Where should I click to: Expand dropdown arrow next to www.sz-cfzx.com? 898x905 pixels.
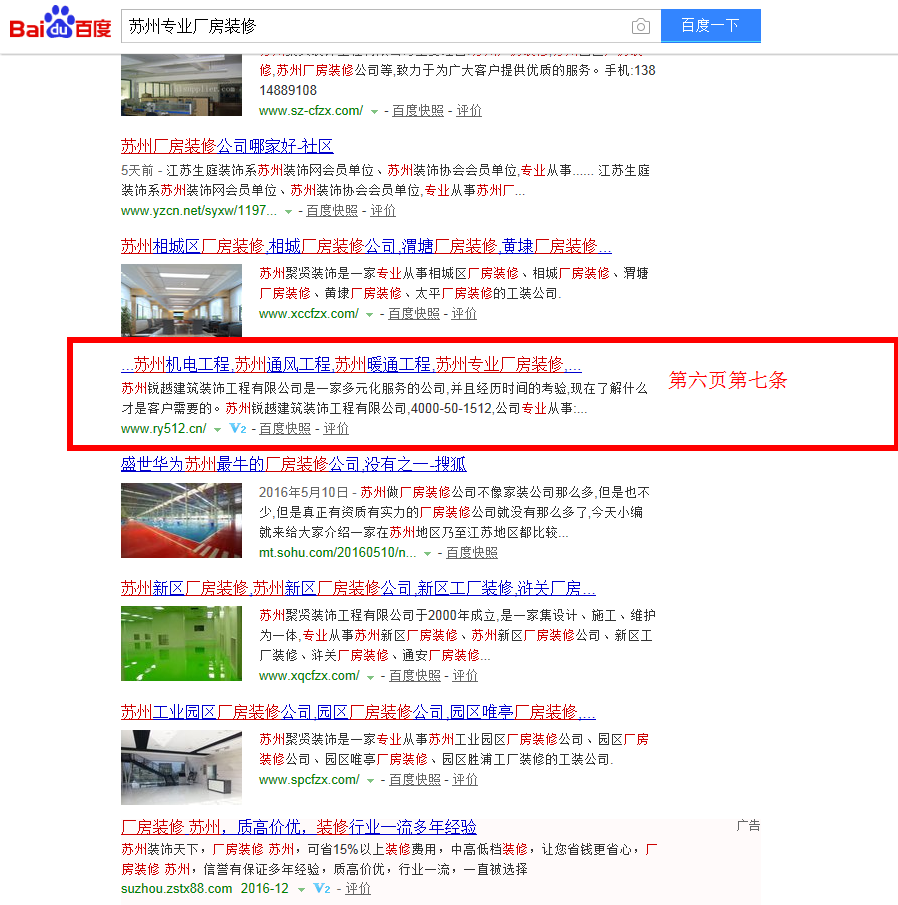point(374,111)
